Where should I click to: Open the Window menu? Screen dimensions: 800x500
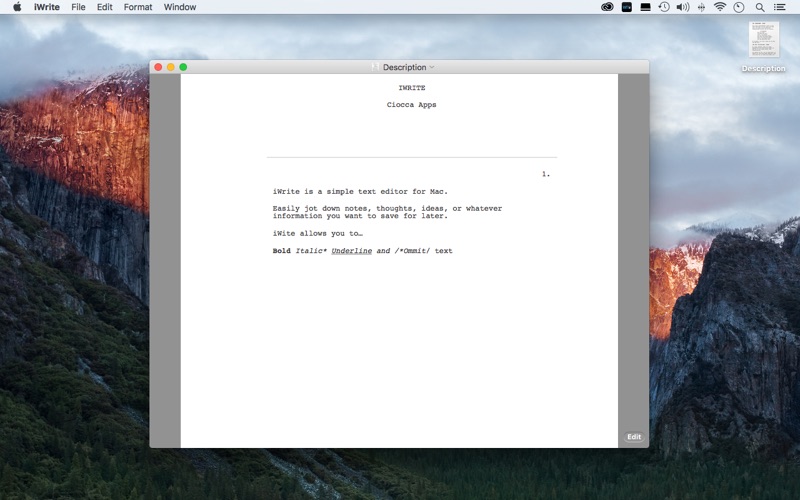pos(180,7)
